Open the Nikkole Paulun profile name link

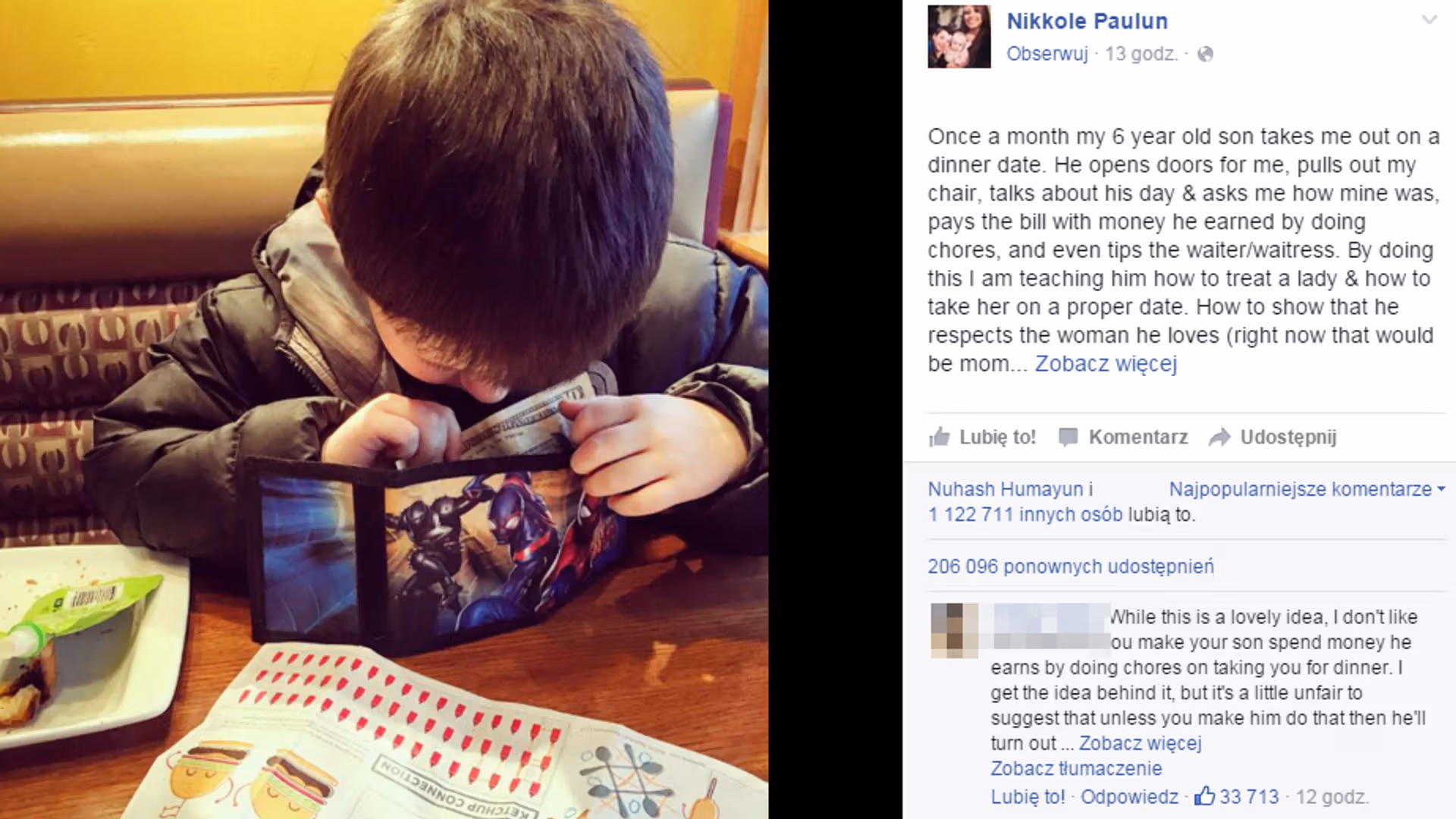pyautogui.click(x=1087, y=21)
